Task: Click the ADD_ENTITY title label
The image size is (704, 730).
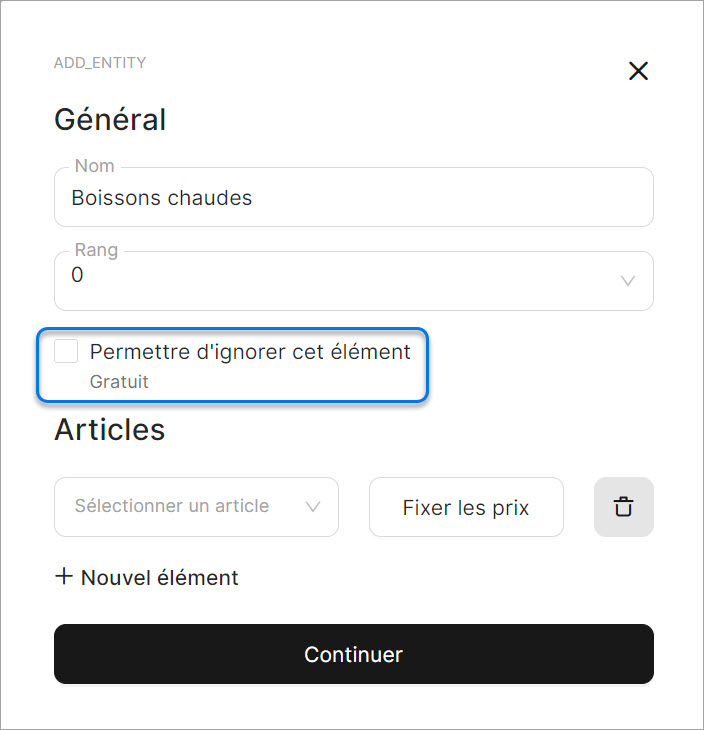Action: click(100, 63)
